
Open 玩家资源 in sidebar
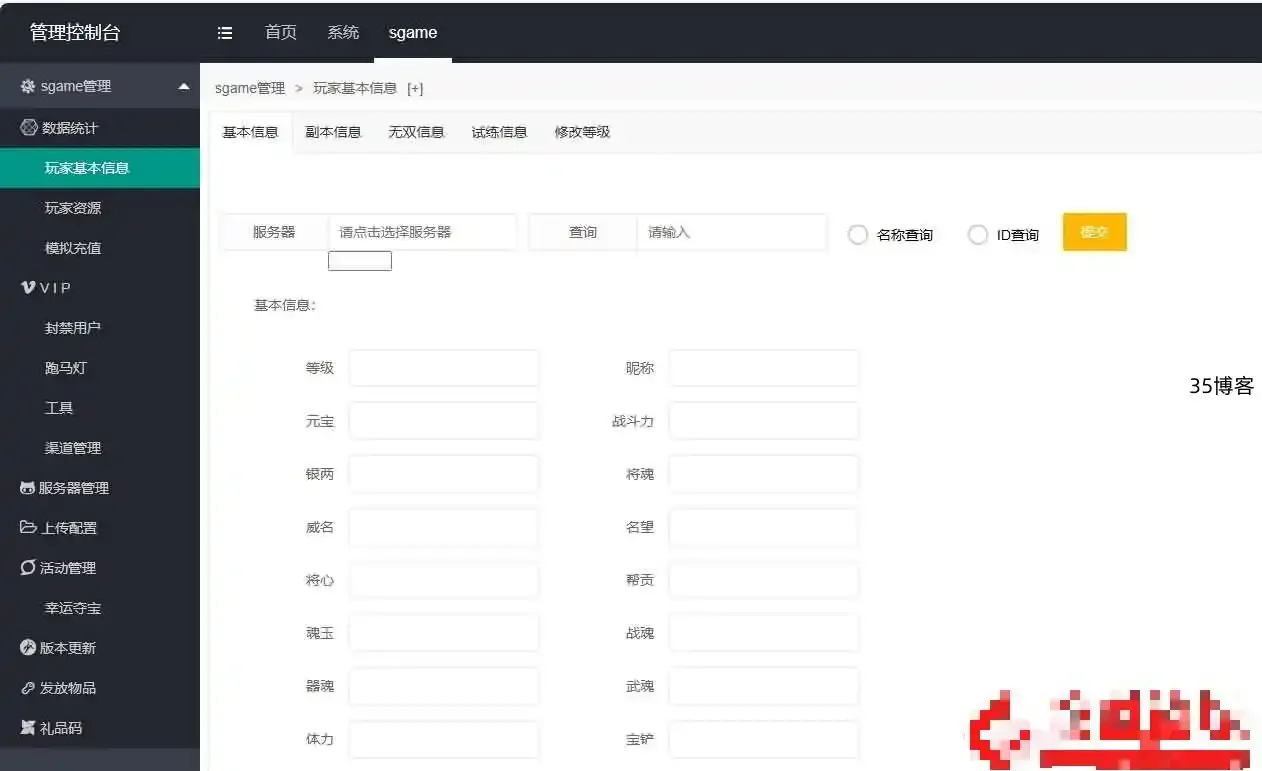point(100,208)
